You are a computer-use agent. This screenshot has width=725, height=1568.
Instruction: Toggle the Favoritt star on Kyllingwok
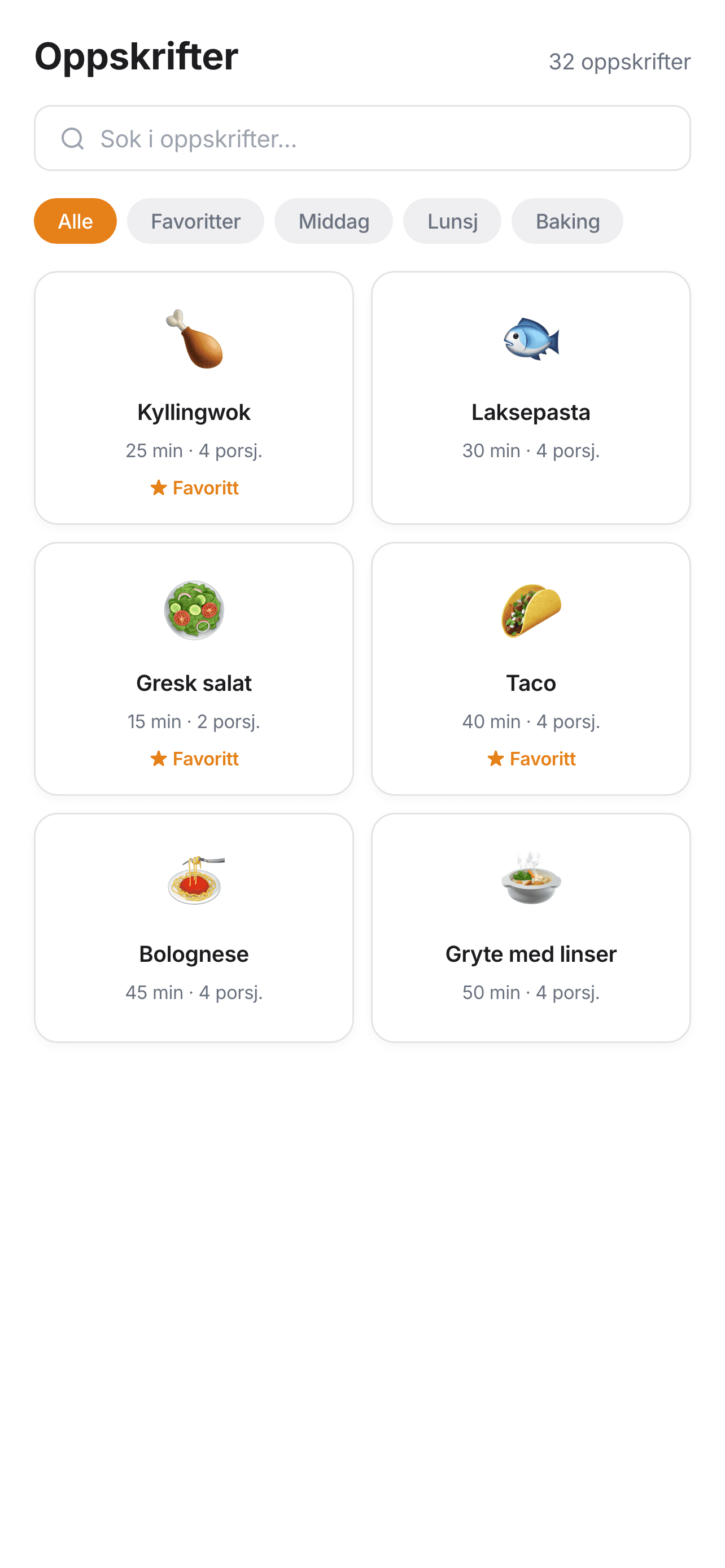(x=159, y=488)
